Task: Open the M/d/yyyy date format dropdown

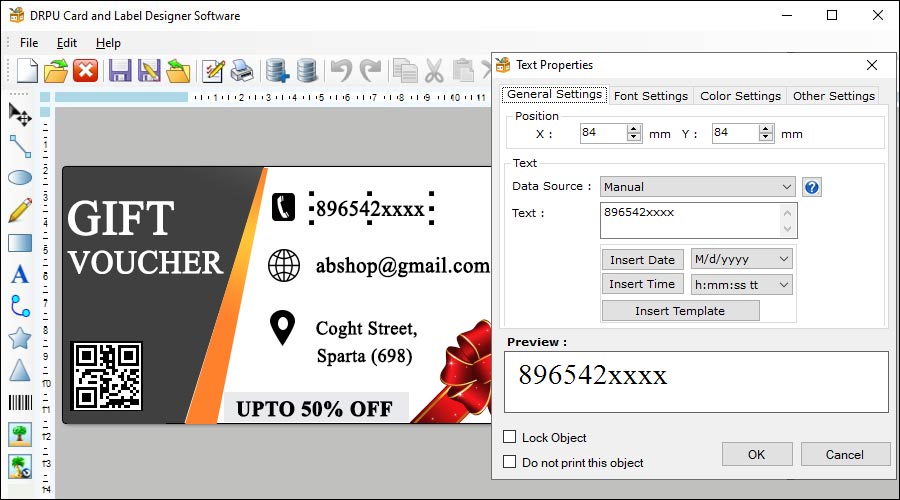Action: click(741, 259)
